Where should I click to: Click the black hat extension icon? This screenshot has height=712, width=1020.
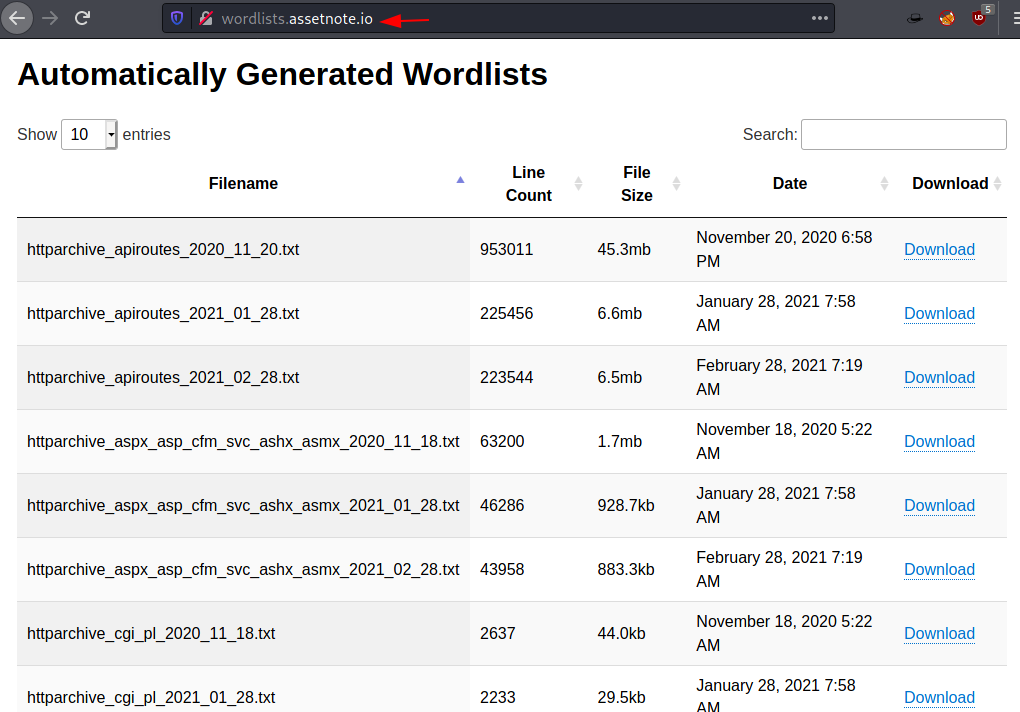[x=914, y=18]
